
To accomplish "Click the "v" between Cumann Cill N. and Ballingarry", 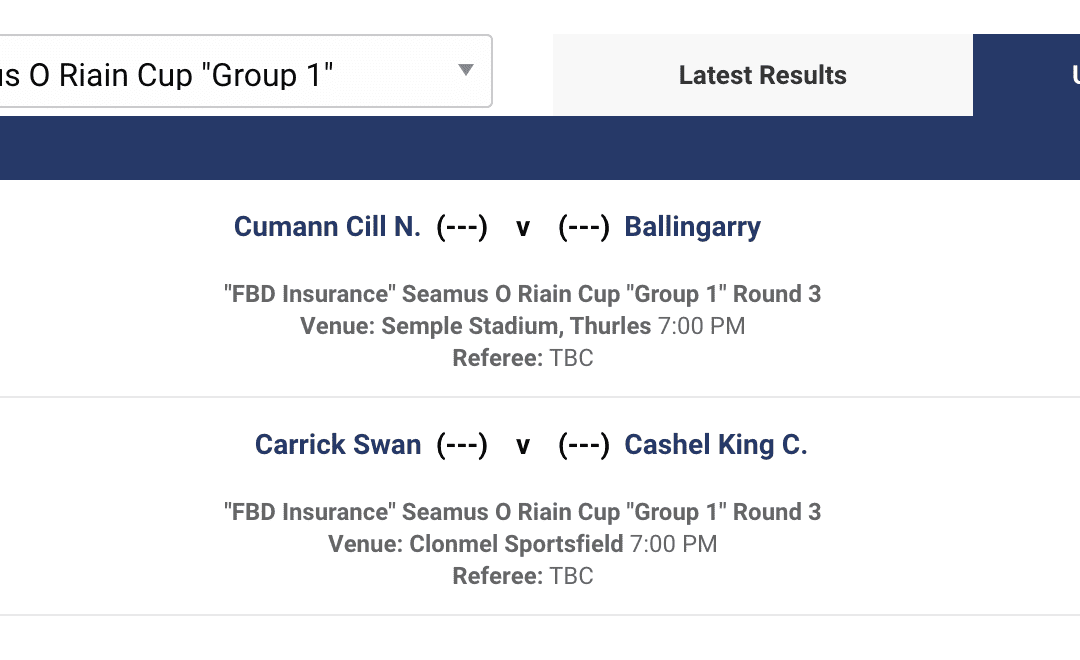I will tap(522, 228).
